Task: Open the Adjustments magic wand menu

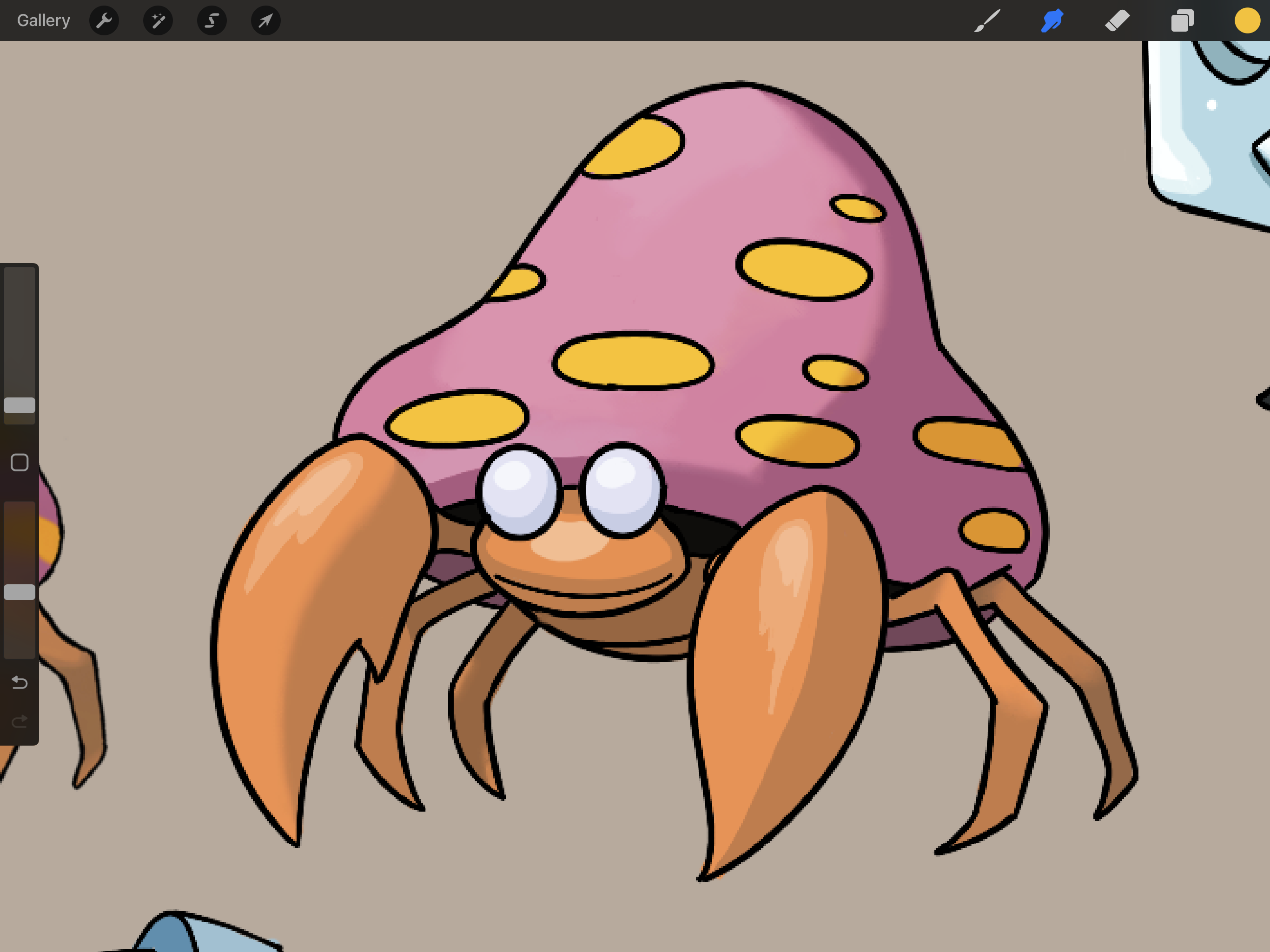Action: pyautogui.click(x=158, y=20)
